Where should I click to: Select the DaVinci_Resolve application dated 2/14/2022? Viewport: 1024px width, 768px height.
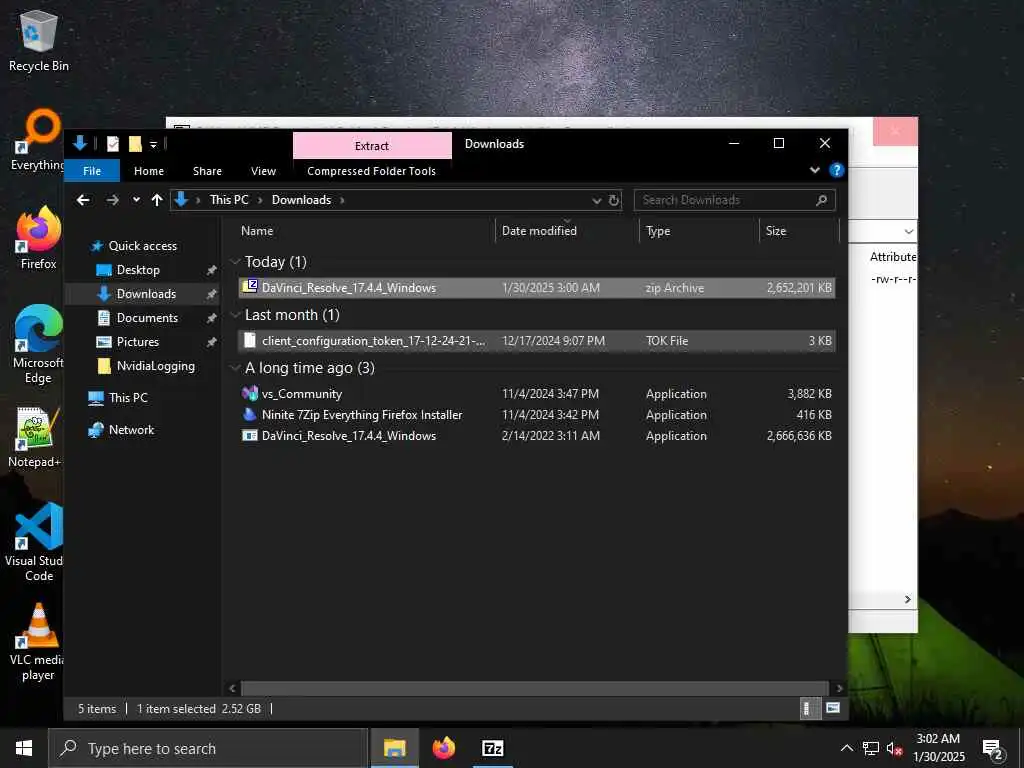click(536, 436)
